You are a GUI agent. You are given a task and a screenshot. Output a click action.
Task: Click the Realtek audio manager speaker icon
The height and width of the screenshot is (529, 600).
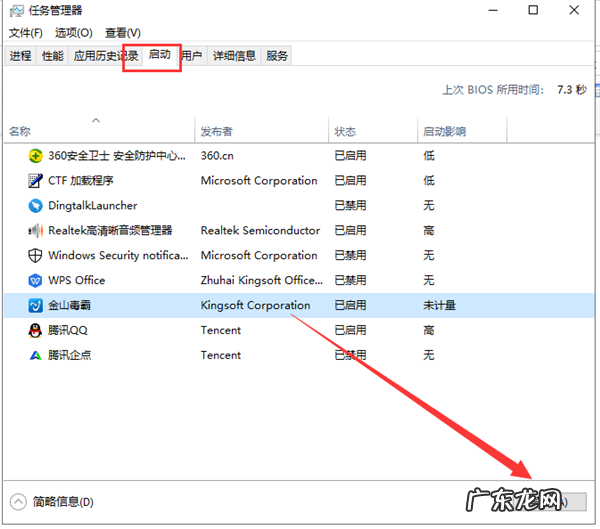35,230
